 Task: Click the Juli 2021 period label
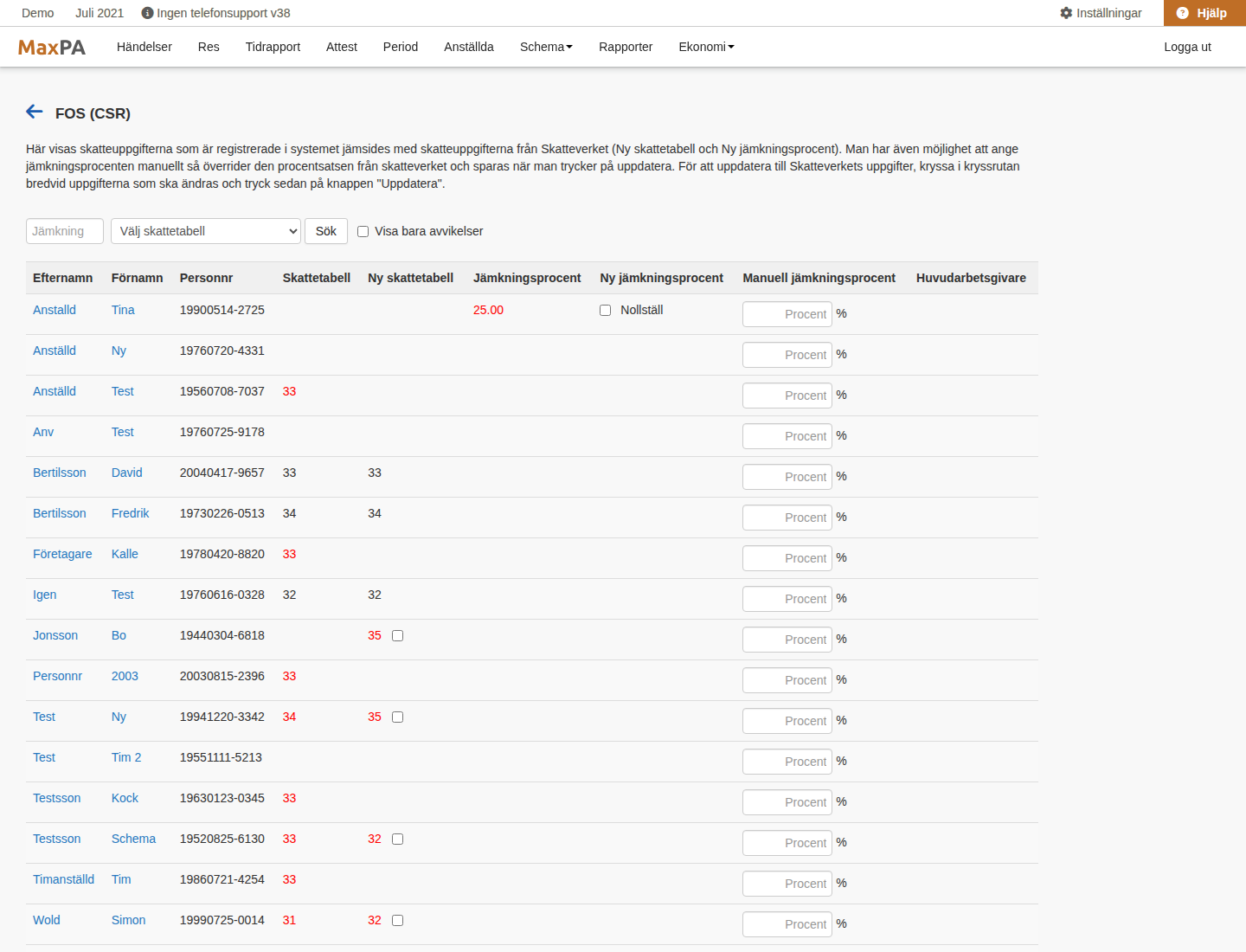click(100, 13)
